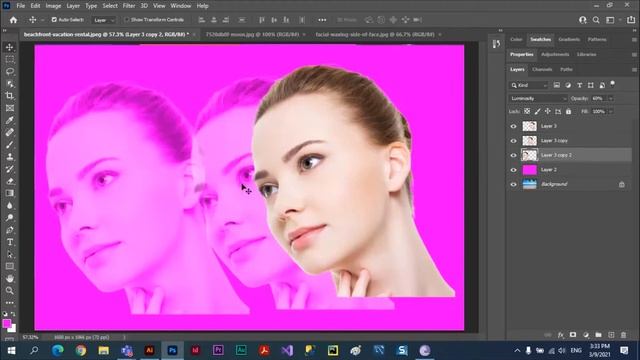Select the Eraser tool
Screen dimensions: 640x360
click(9, 181)
